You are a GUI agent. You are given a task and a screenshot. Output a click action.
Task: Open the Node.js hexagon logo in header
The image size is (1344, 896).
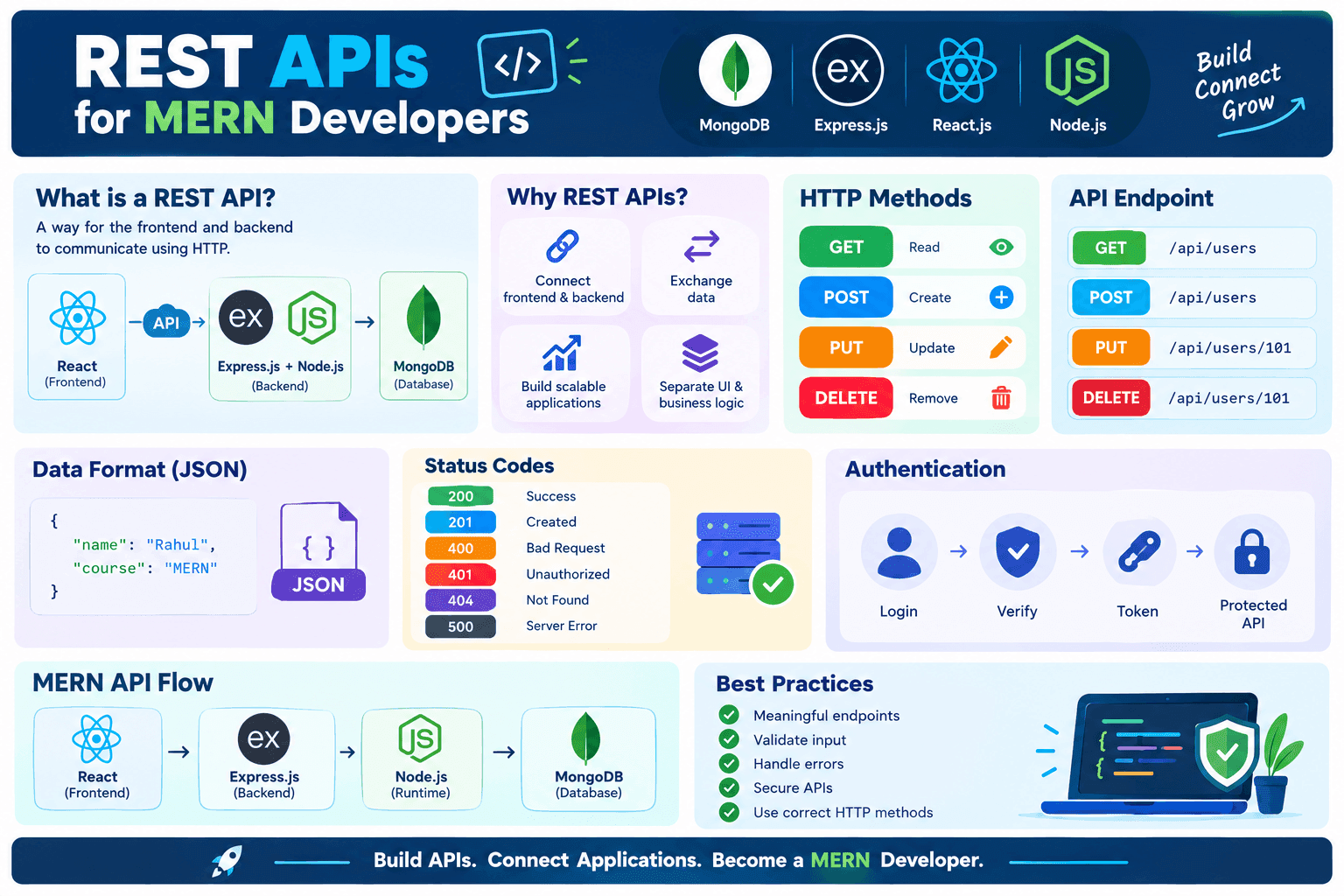[1077, 70]
